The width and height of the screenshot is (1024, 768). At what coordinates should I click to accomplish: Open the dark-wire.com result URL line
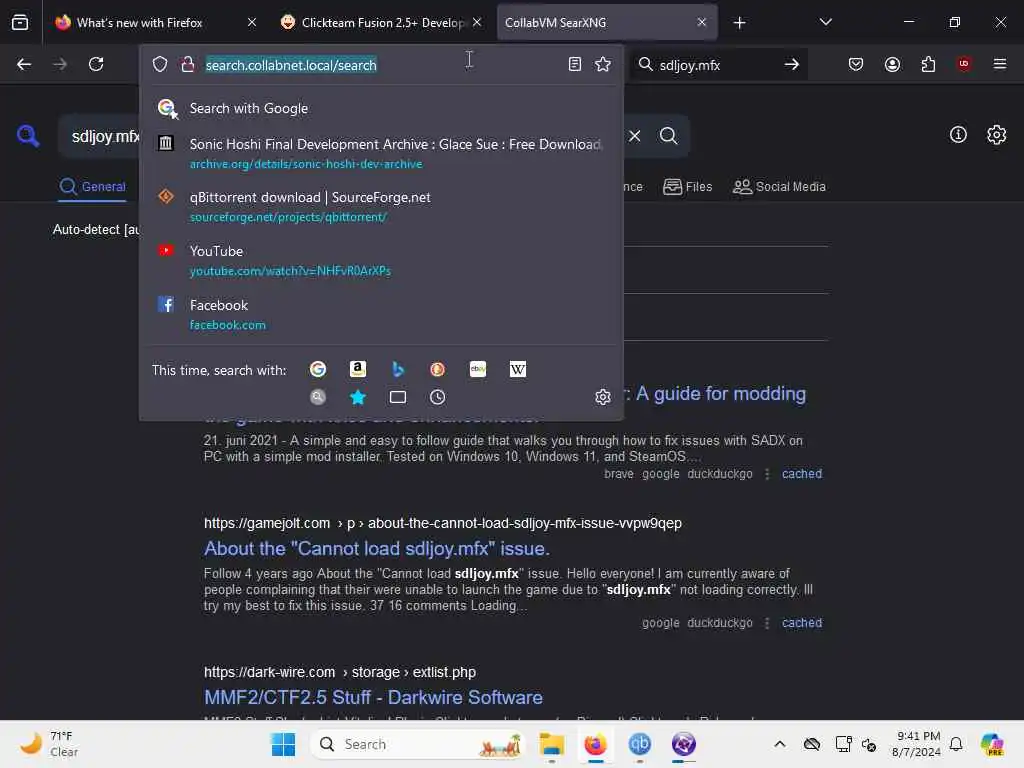tap(340, 672)
